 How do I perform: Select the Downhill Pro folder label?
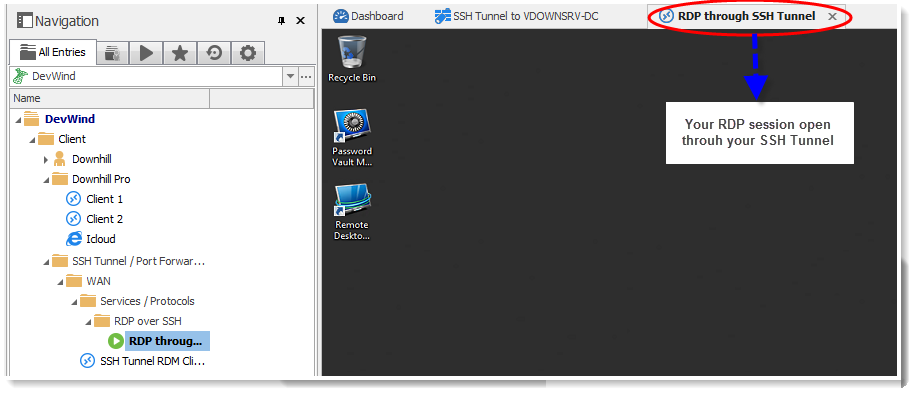coord(101,179)
